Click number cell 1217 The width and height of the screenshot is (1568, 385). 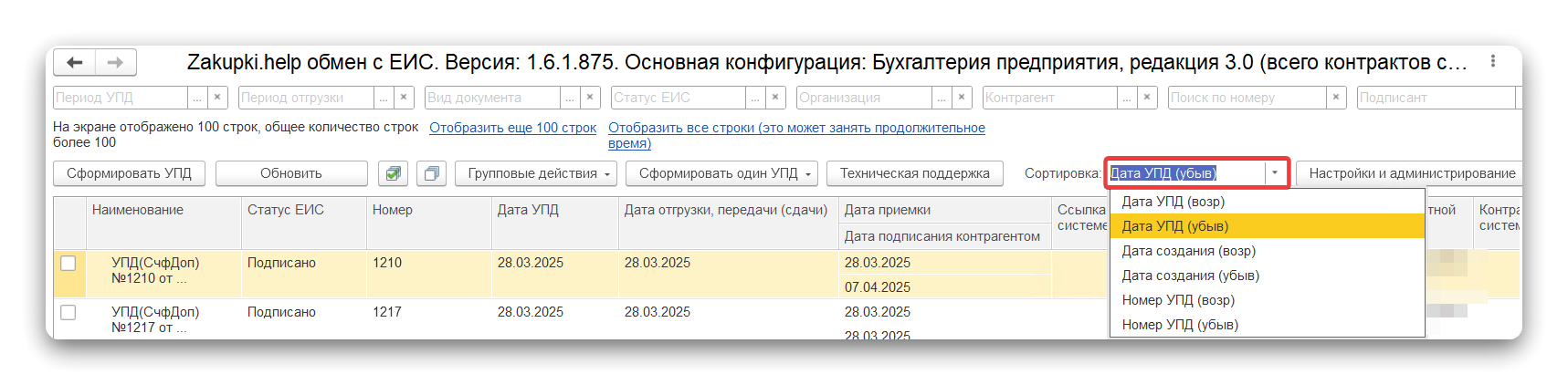tap(429, 319)
